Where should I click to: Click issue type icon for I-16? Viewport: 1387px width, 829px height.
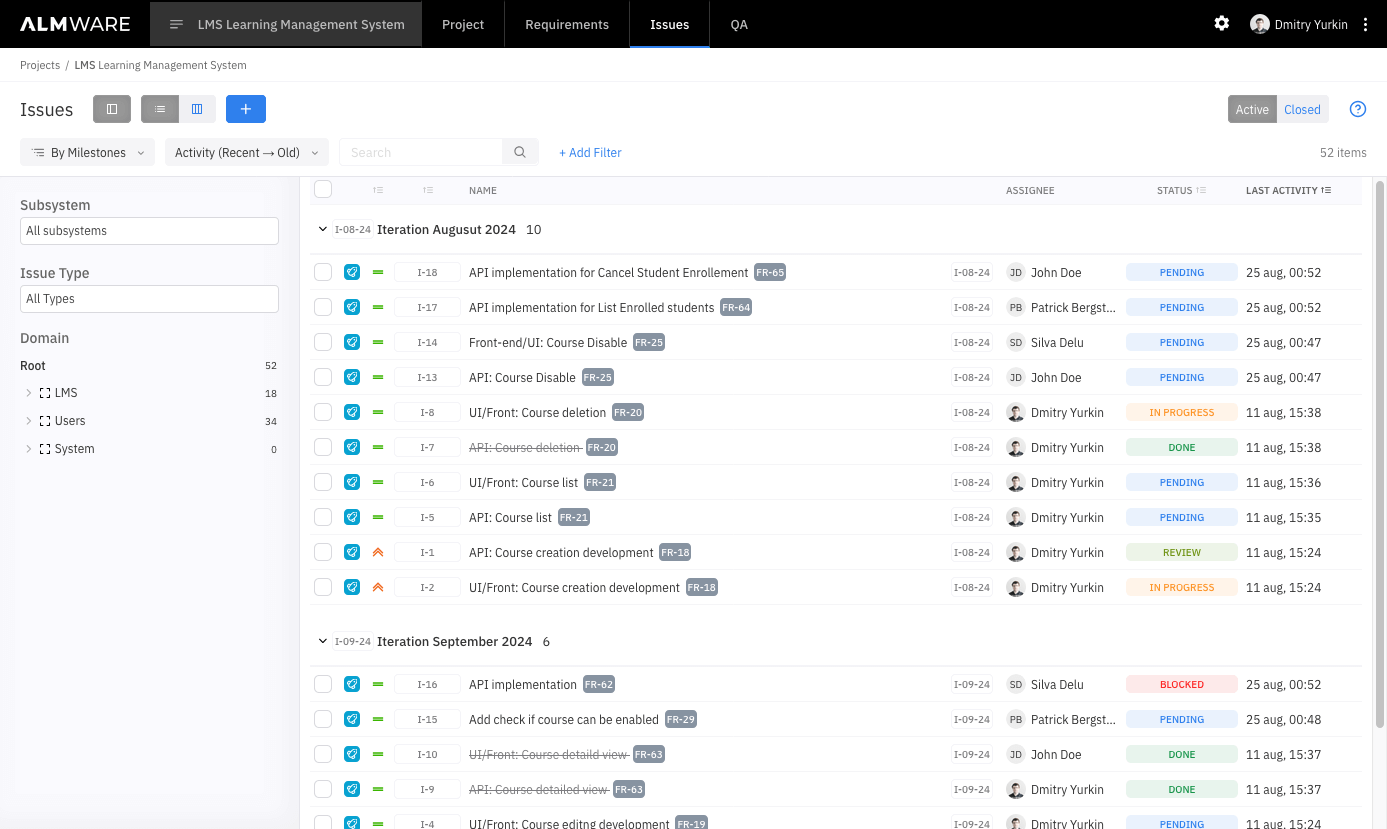tap(352, 684)
